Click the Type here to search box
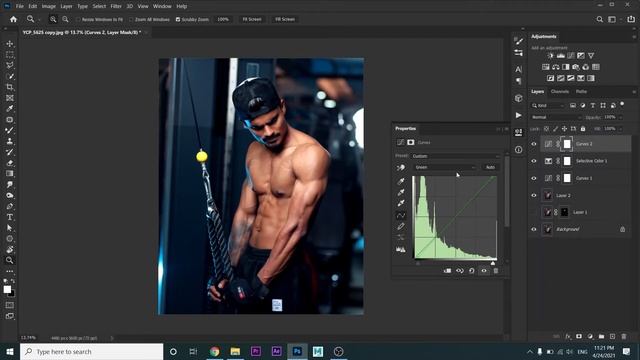Image resolution: width=640 pixels, height=360 pixels. click(91, 351)
